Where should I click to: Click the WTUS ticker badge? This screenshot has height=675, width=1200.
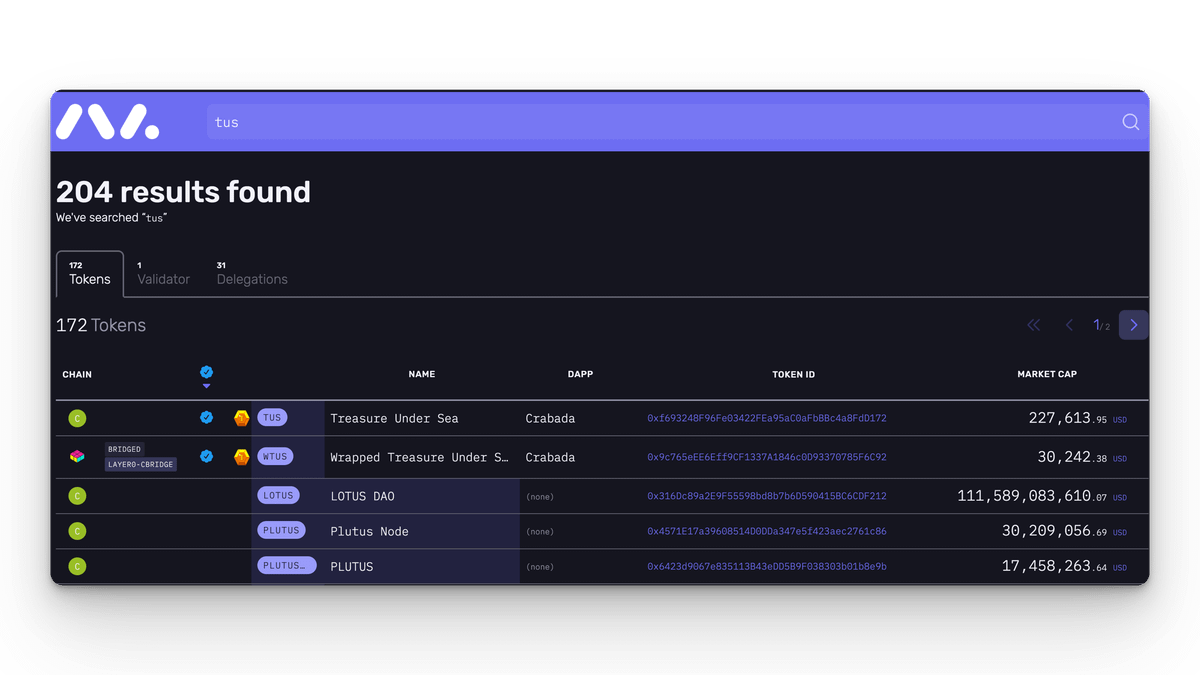(x=274, y=457)
